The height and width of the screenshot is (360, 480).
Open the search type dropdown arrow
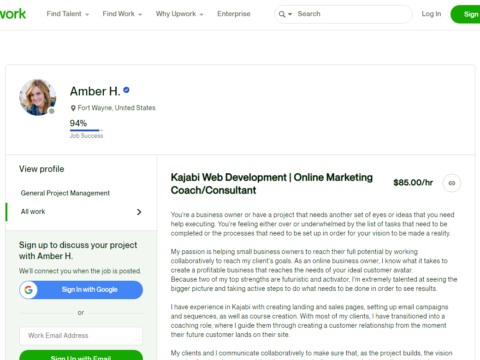pyautogui.click(x=290, y=14)
